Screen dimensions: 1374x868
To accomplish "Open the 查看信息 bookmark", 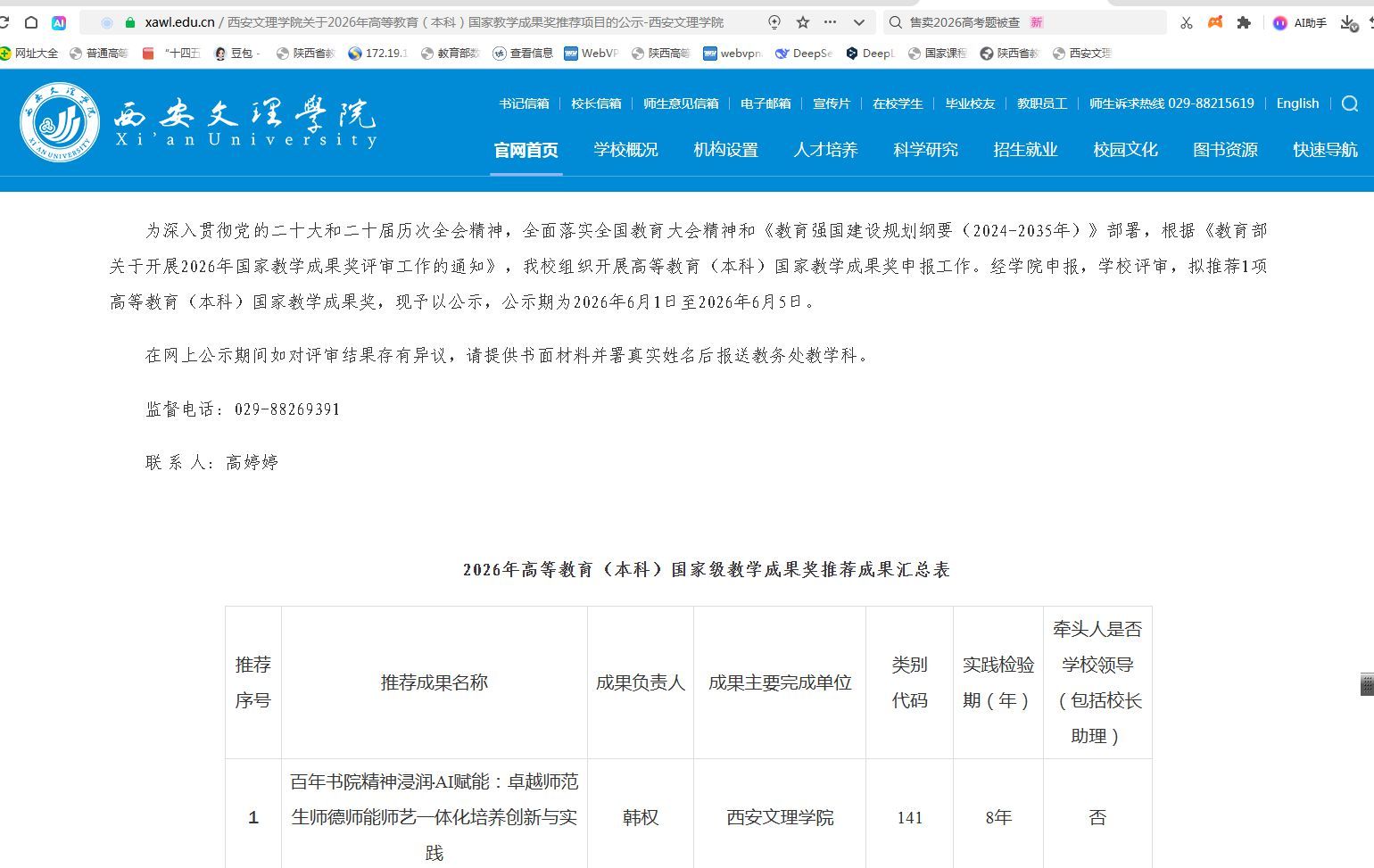I will tap(523, 54).
